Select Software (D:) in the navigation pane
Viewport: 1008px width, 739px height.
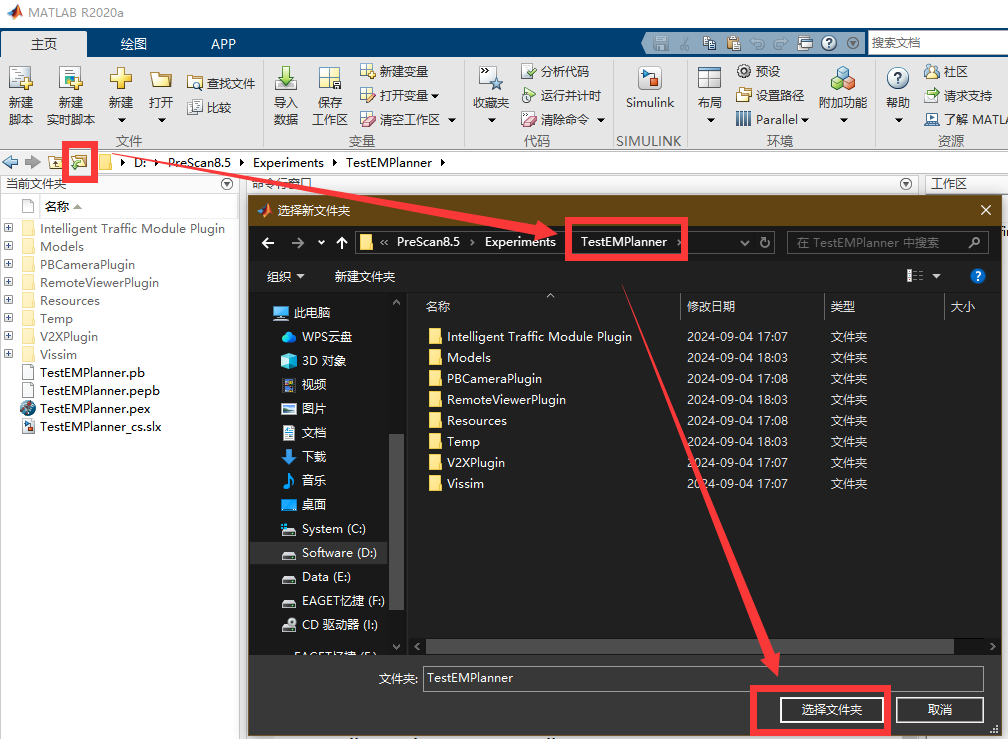pyautogui.click(x=318, y=553)
